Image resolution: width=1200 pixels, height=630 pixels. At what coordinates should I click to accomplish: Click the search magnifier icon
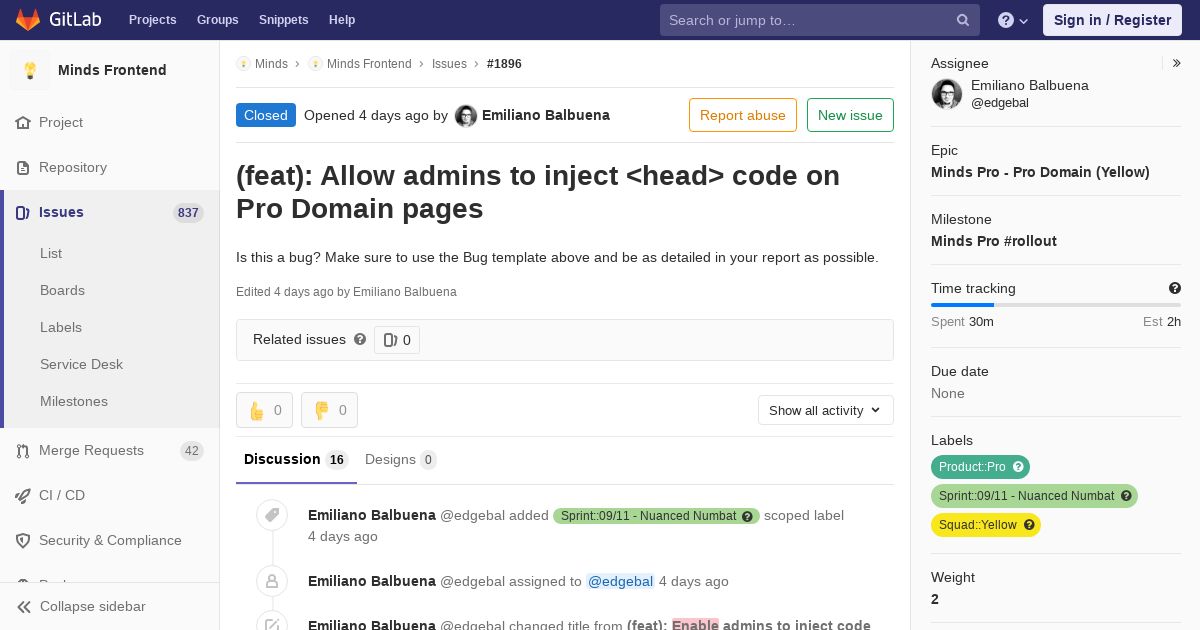click(963, 20)
